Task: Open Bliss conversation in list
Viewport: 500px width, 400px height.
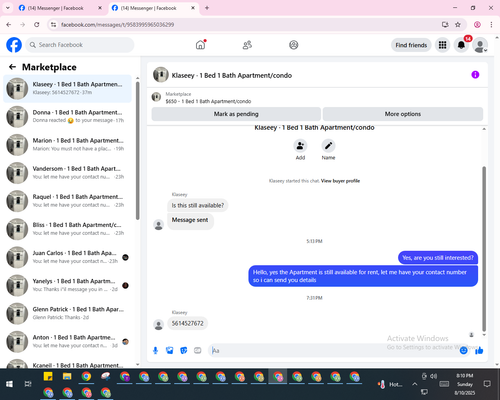Action: 67,229
